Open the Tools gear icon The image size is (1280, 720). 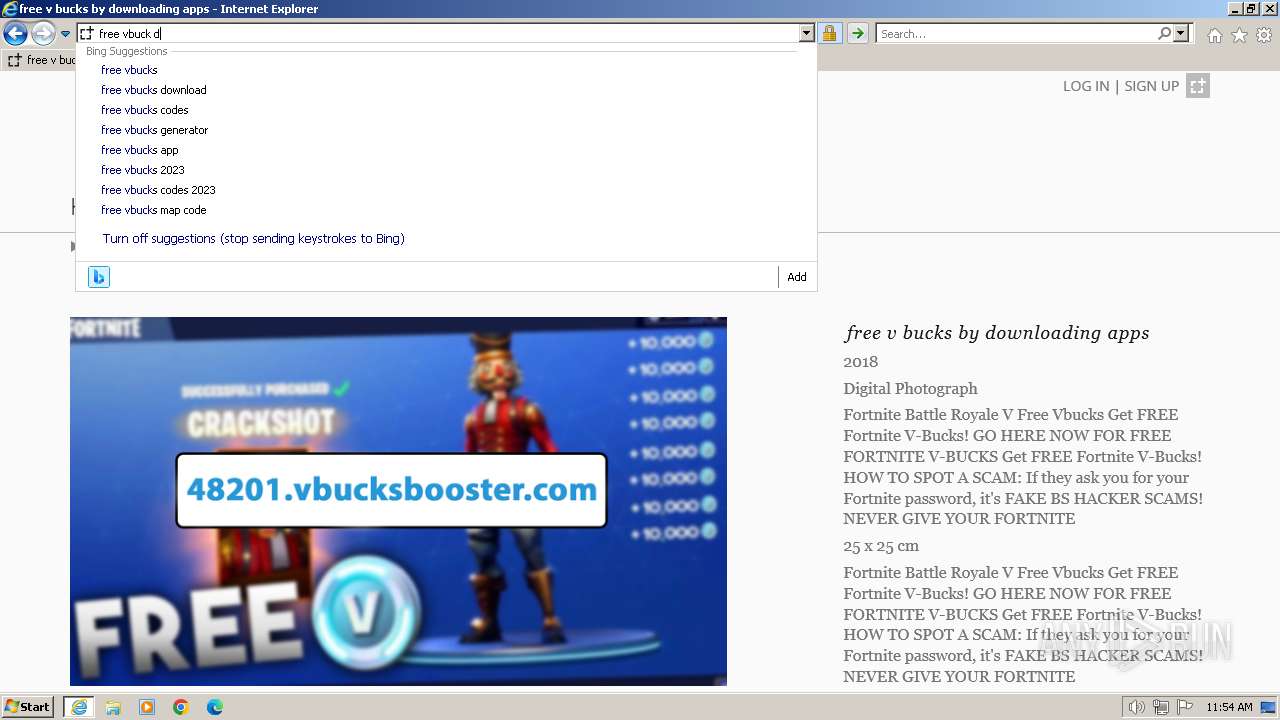(x=1264, y=35)
